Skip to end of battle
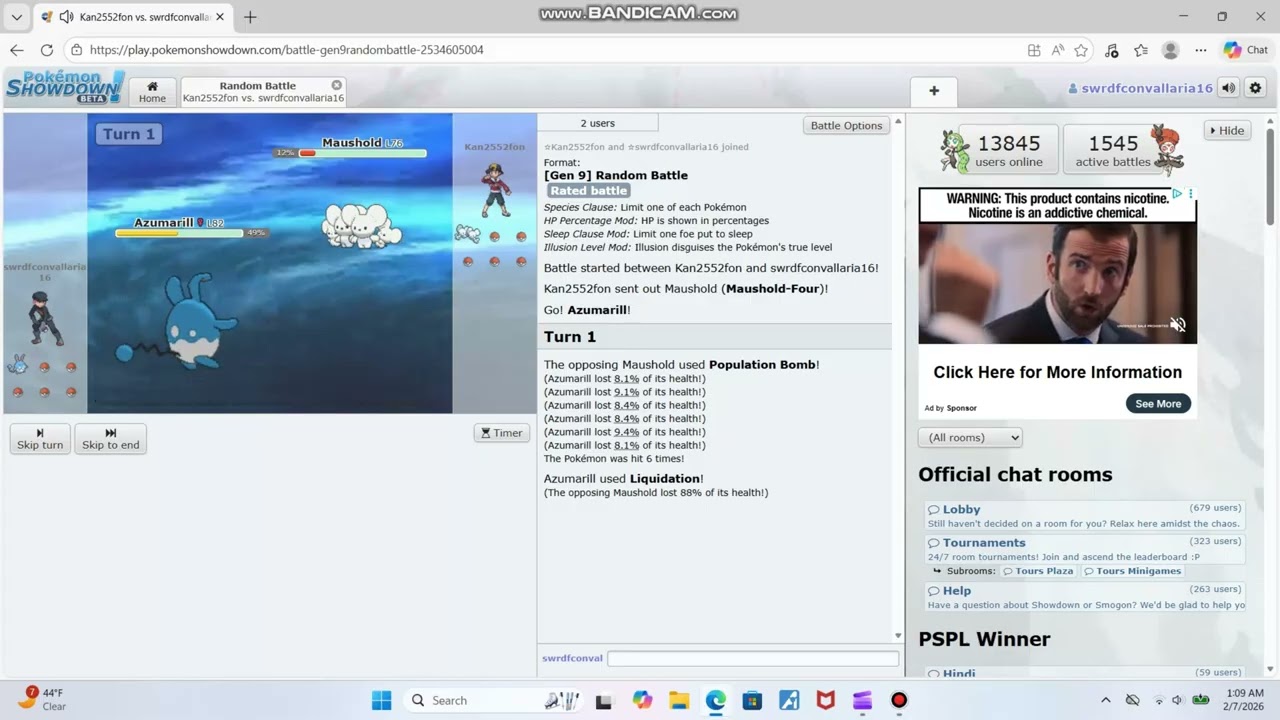The image size is (1280, 720). click(x=111, y=439)
